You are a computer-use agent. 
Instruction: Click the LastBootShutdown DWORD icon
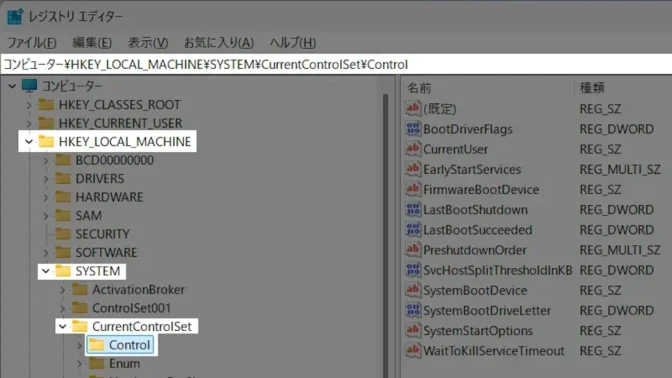[413, 209]
